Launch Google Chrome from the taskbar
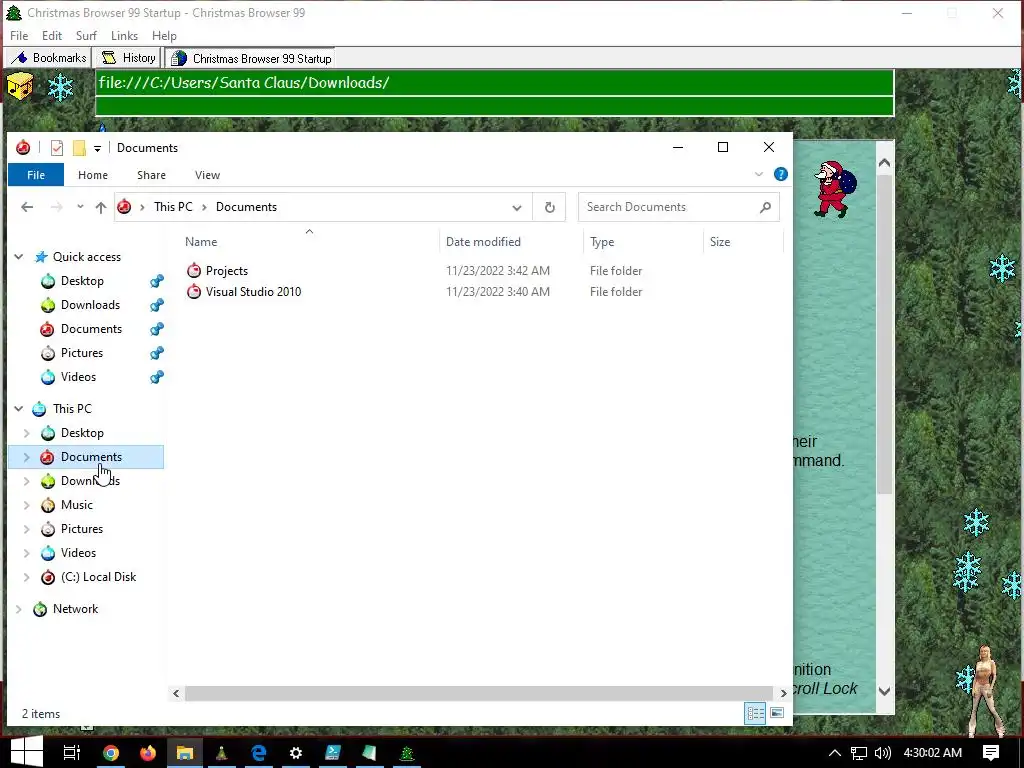1024x768 pixels. click(111, 753)
